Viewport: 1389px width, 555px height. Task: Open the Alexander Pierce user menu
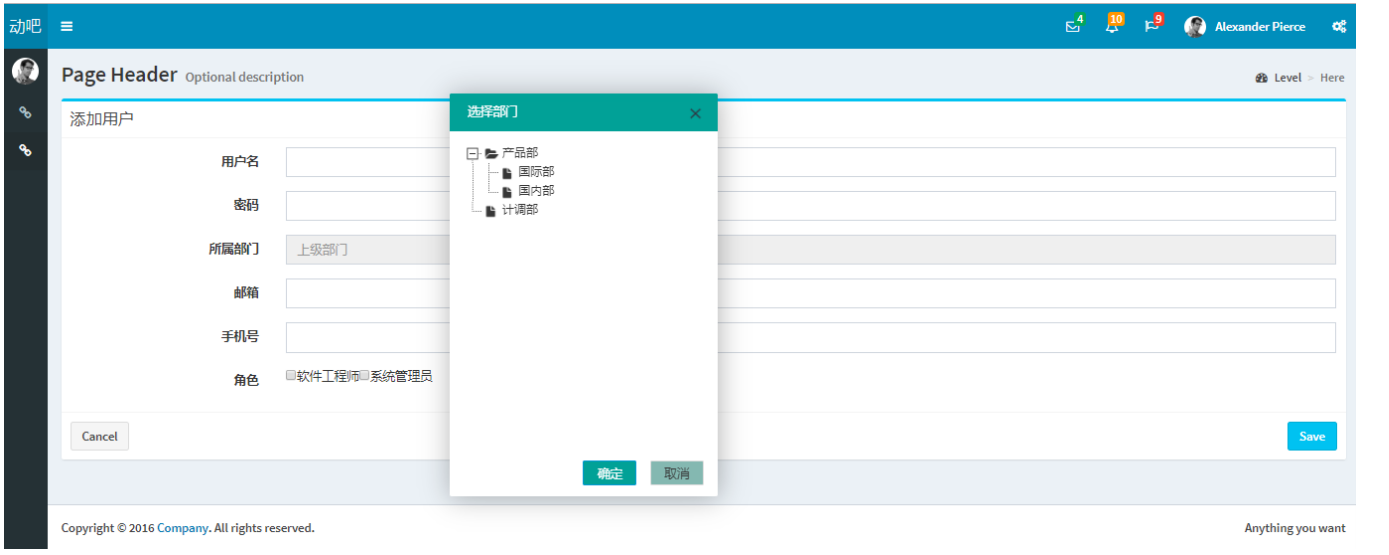tap(1260, 27)
